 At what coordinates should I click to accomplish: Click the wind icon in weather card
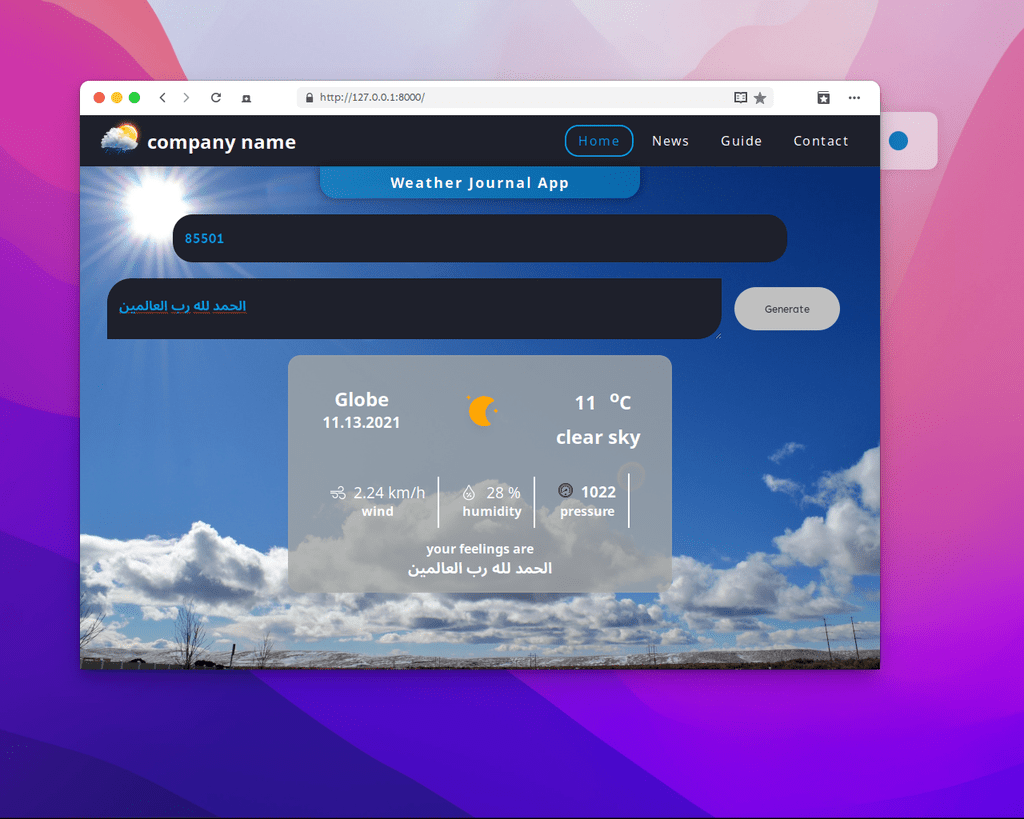tap(338, 493)
